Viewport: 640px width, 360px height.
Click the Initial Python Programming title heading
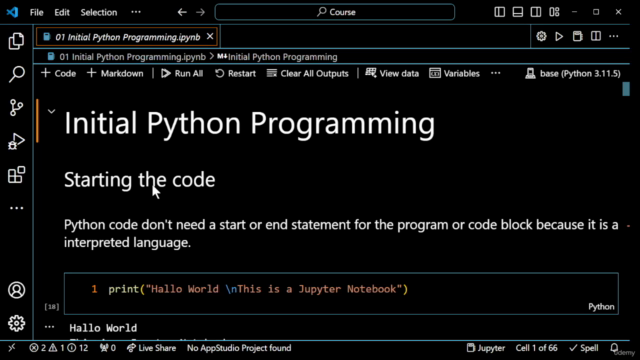click(x=249, y=123)
